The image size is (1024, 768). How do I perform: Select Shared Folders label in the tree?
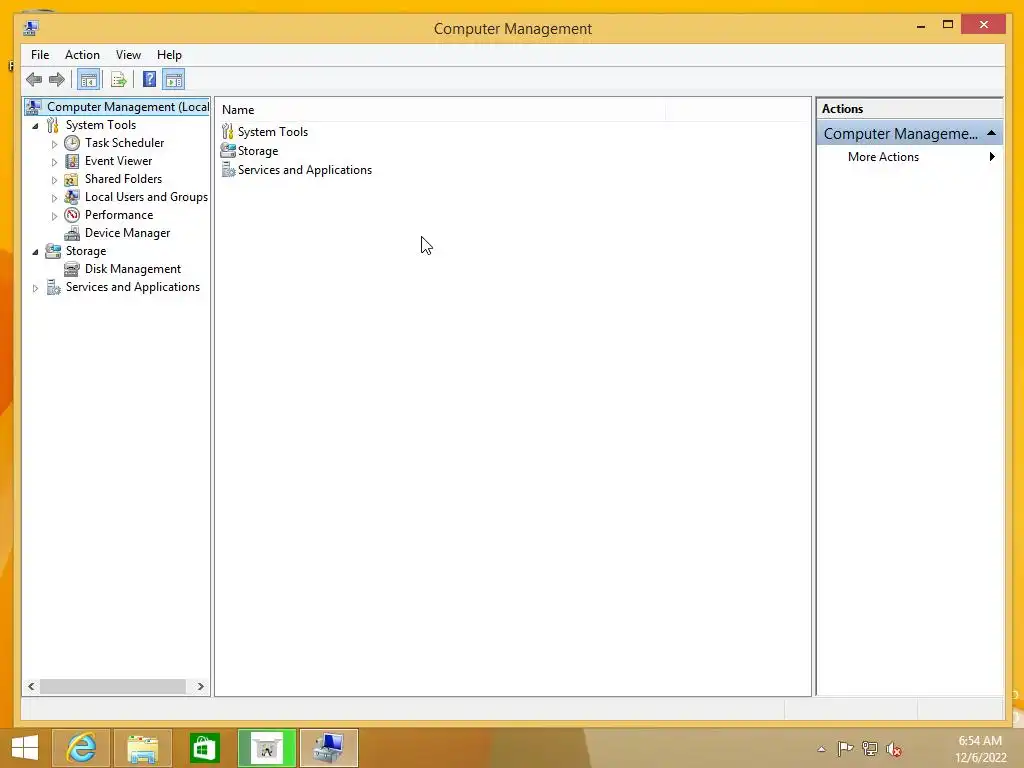click(123, 179)
